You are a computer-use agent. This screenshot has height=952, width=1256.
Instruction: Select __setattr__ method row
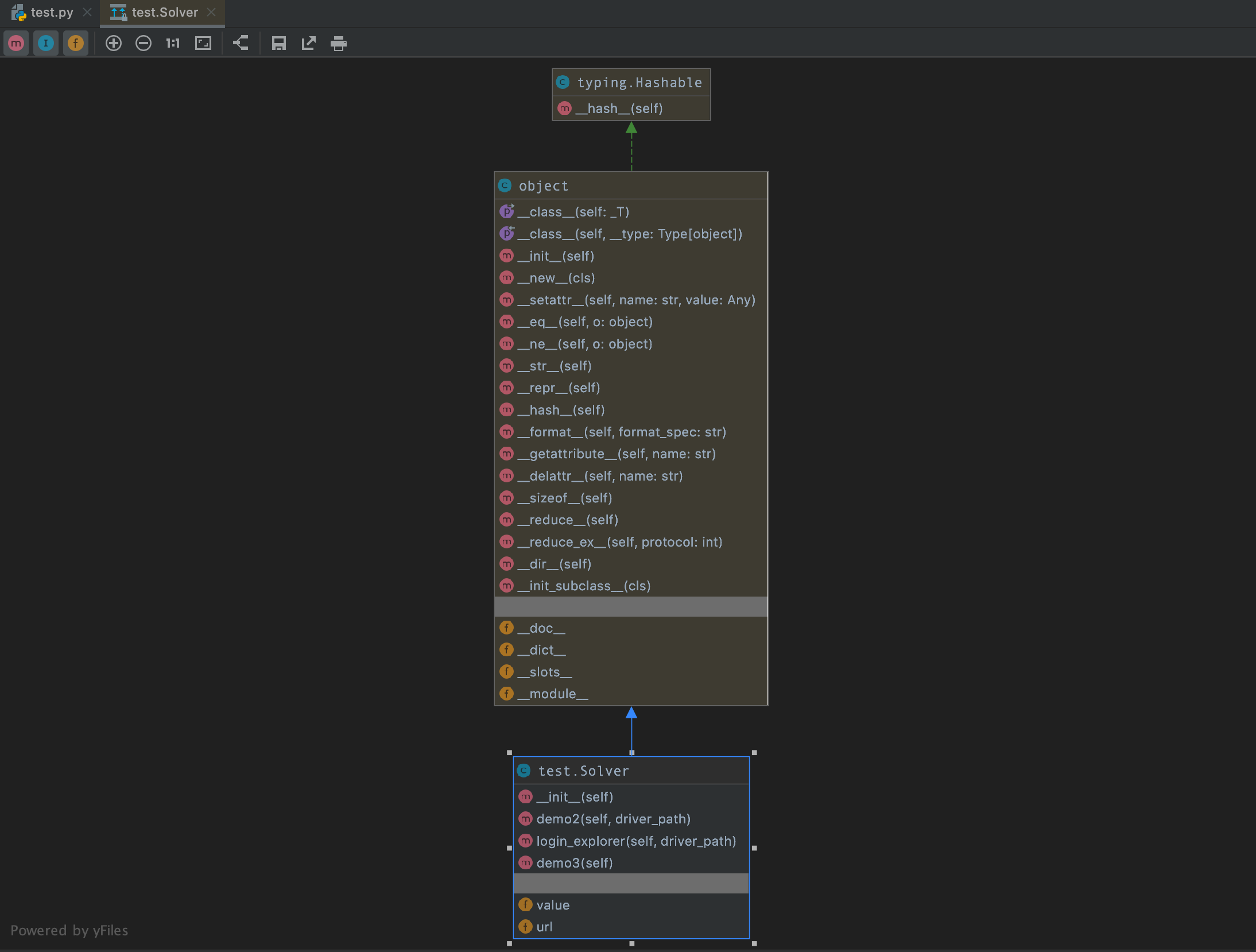point(631,300)
